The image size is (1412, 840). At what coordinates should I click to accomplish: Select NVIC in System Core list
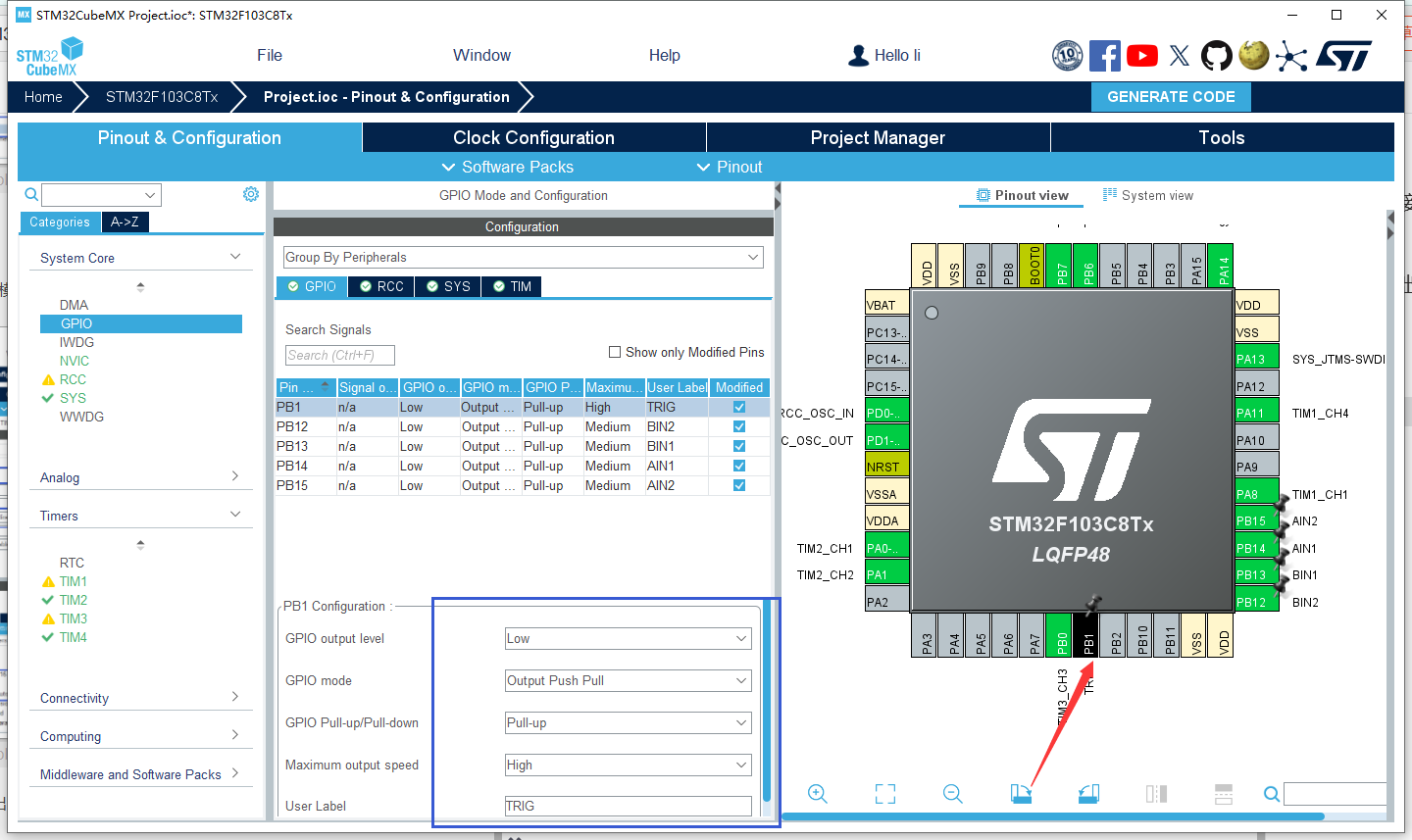click(x=75, y=361)
